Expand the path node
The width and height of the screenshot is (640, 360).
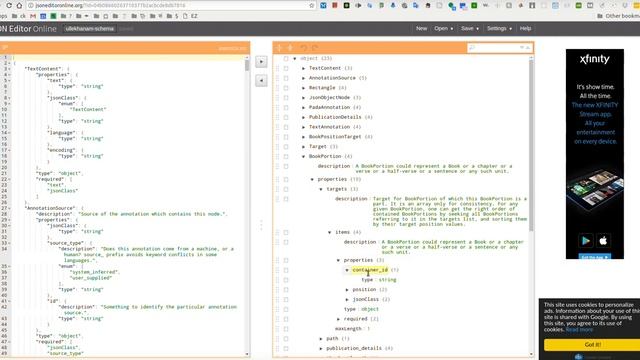click(321, 338)
